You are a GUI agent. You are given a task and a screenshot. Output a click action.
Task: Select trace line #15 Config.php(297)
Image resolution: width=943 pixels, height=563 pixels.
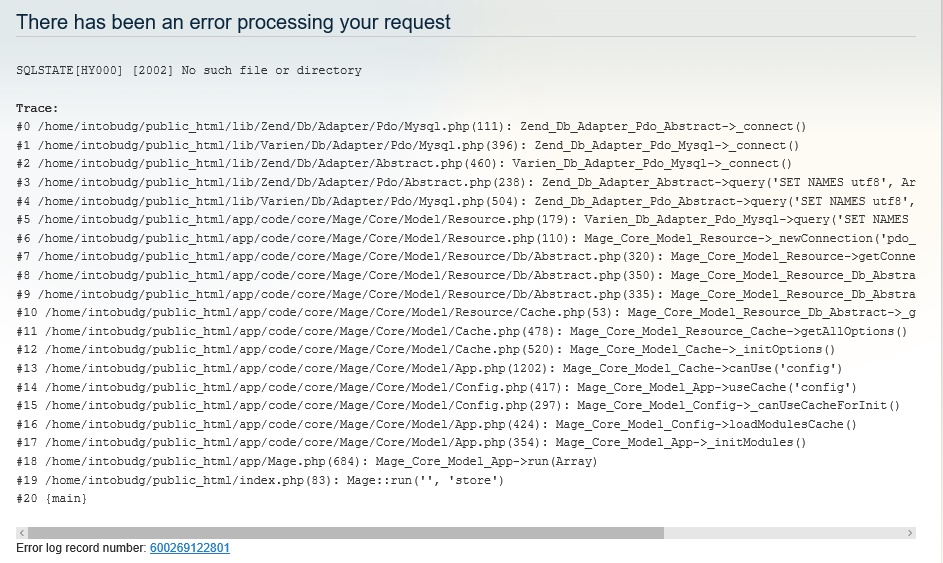[x=458, y=406]
